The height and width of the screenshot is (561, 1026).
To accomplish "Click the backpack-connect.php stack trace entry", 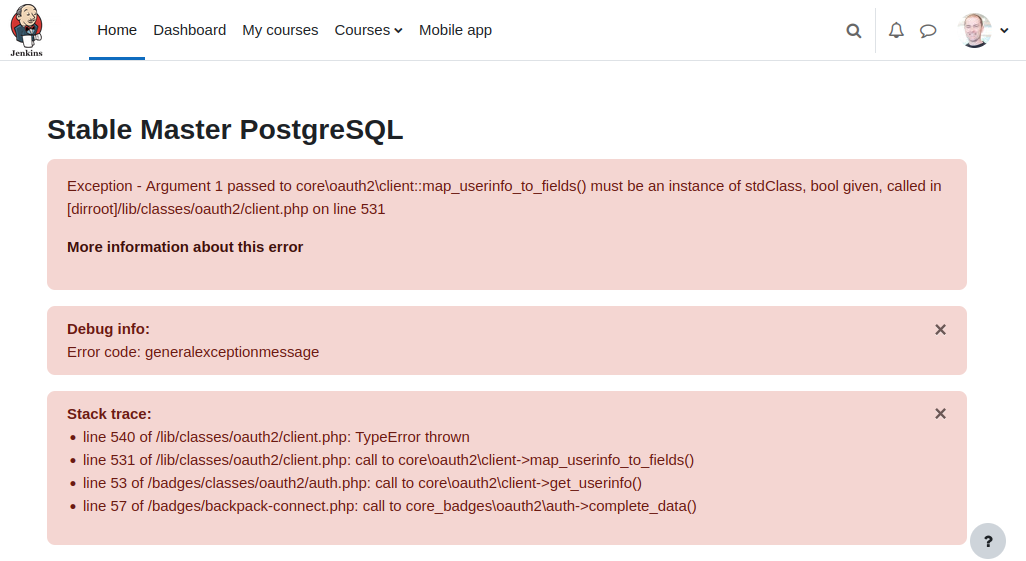I will pos(389,506).
